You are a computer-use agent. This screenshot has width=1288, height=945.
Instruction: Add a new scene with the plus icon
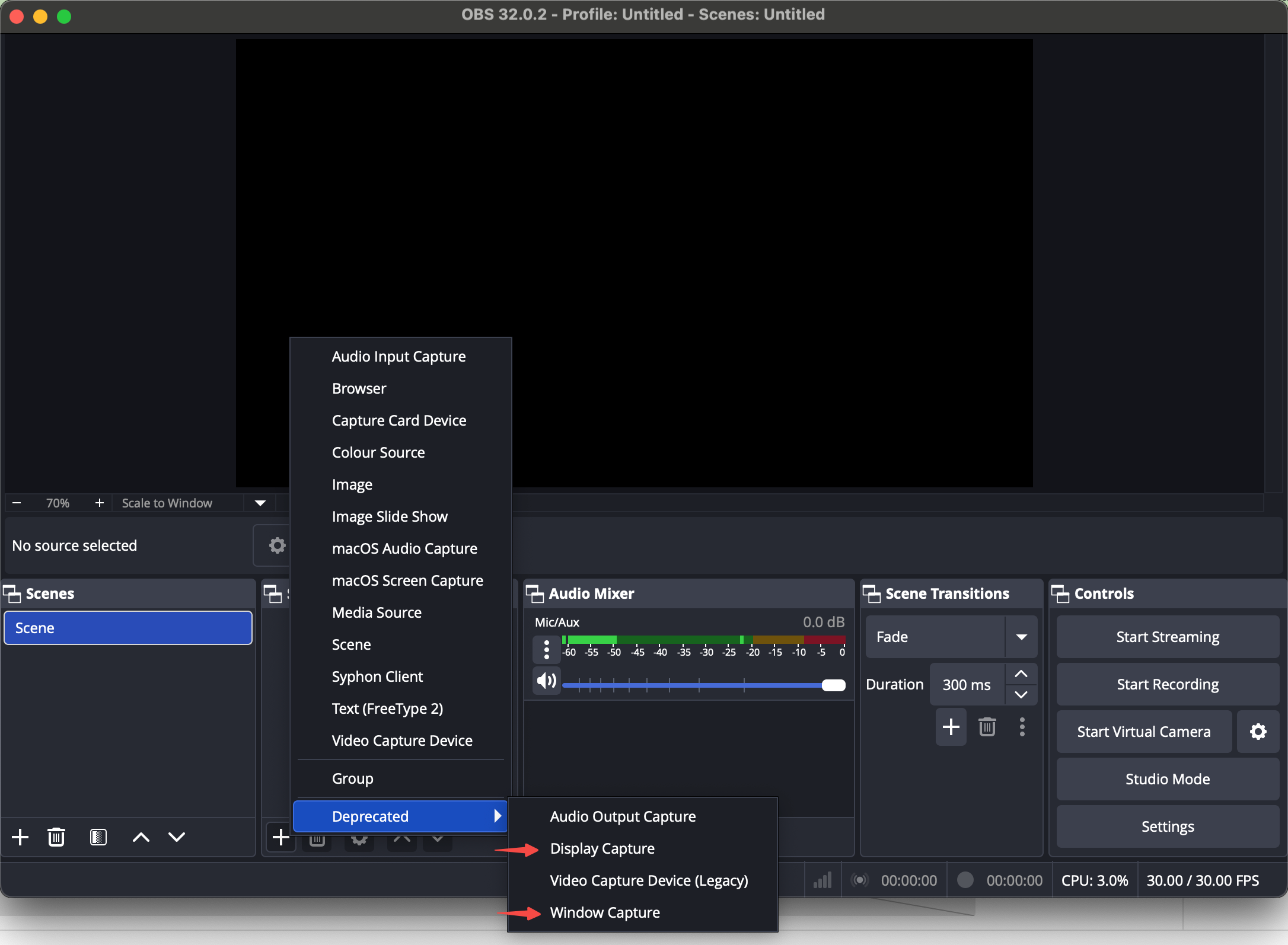coord(20,837)
